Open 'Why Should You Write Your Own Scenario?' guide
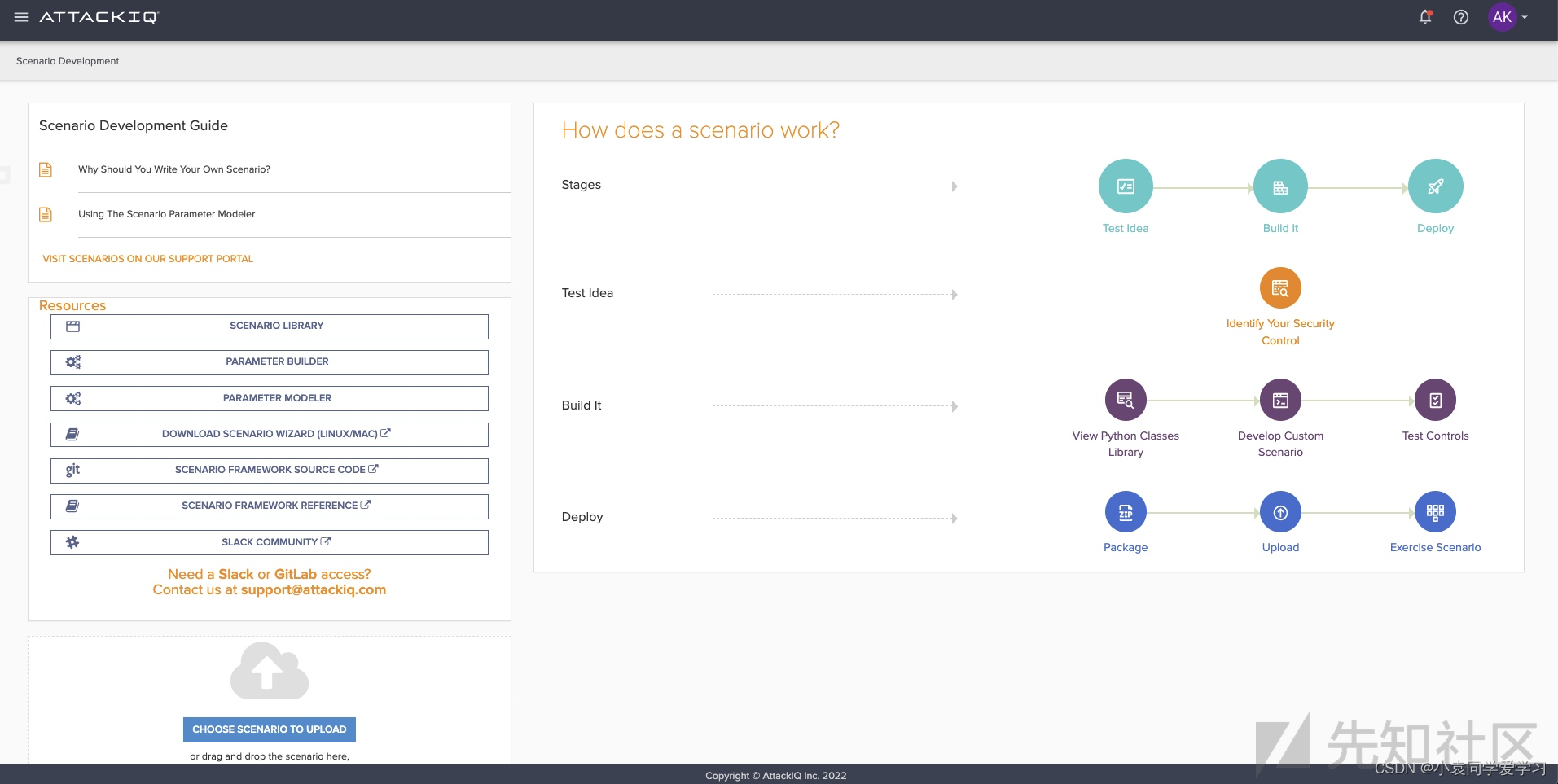This screenshot has width=1558, height=784. click(x=174, y=169)
